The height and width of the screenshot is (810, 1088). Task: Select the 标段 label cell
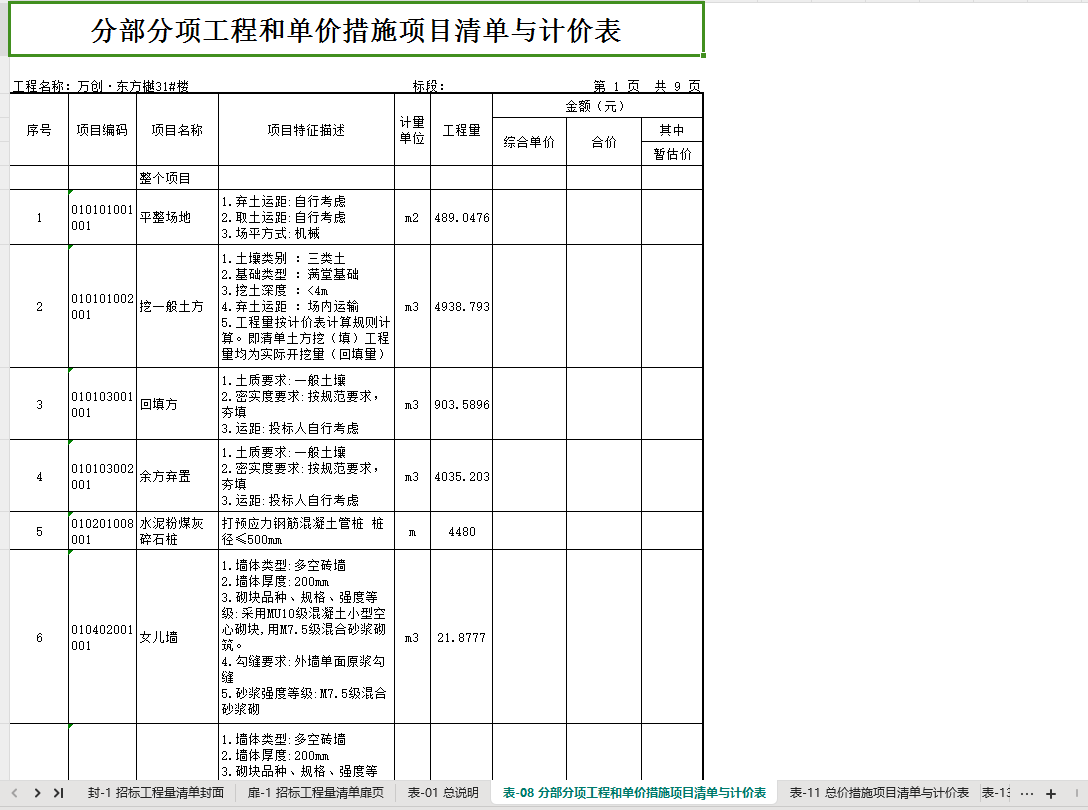428,86
